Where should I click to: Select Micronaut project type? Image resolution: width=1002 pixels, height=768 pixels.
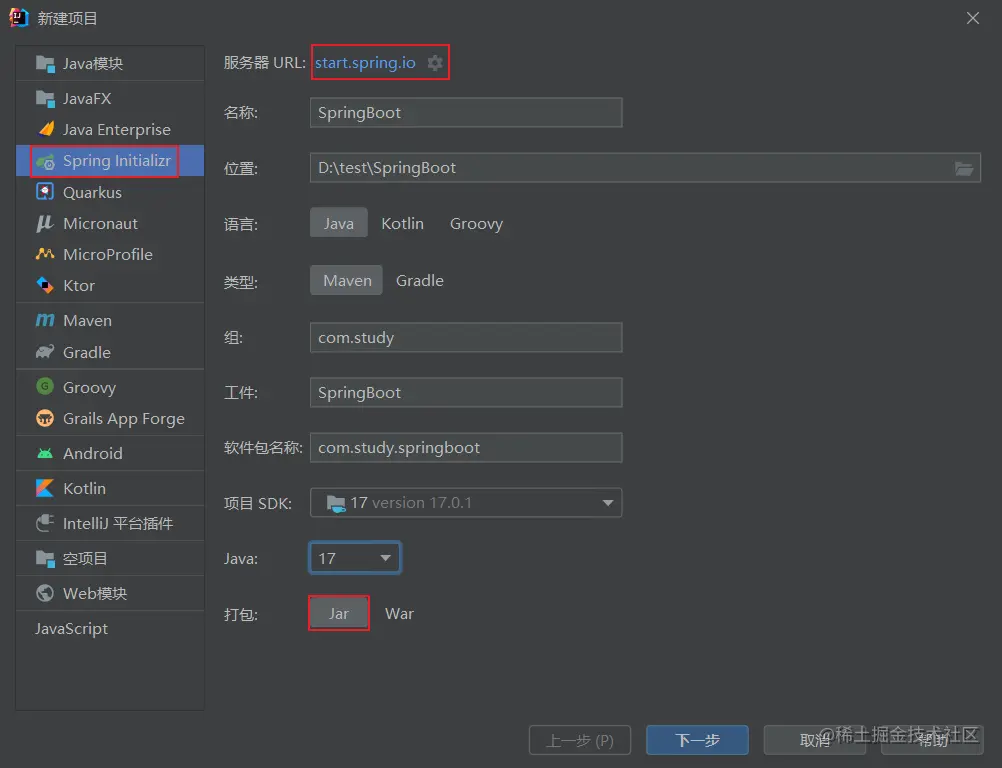click(110, 223)
